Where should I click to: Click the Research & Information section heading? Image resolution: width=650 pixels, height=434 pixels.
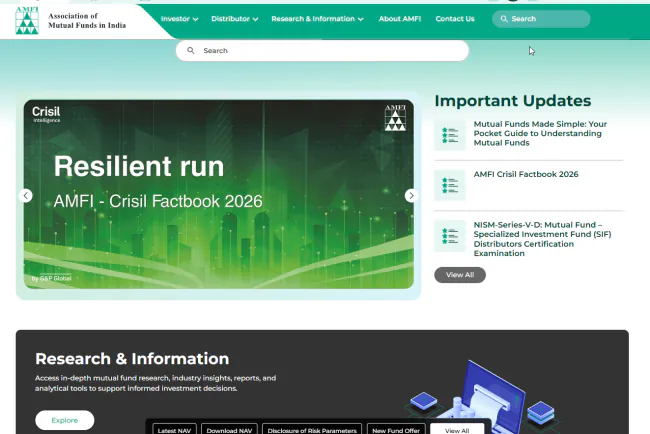tap(132, 359)
